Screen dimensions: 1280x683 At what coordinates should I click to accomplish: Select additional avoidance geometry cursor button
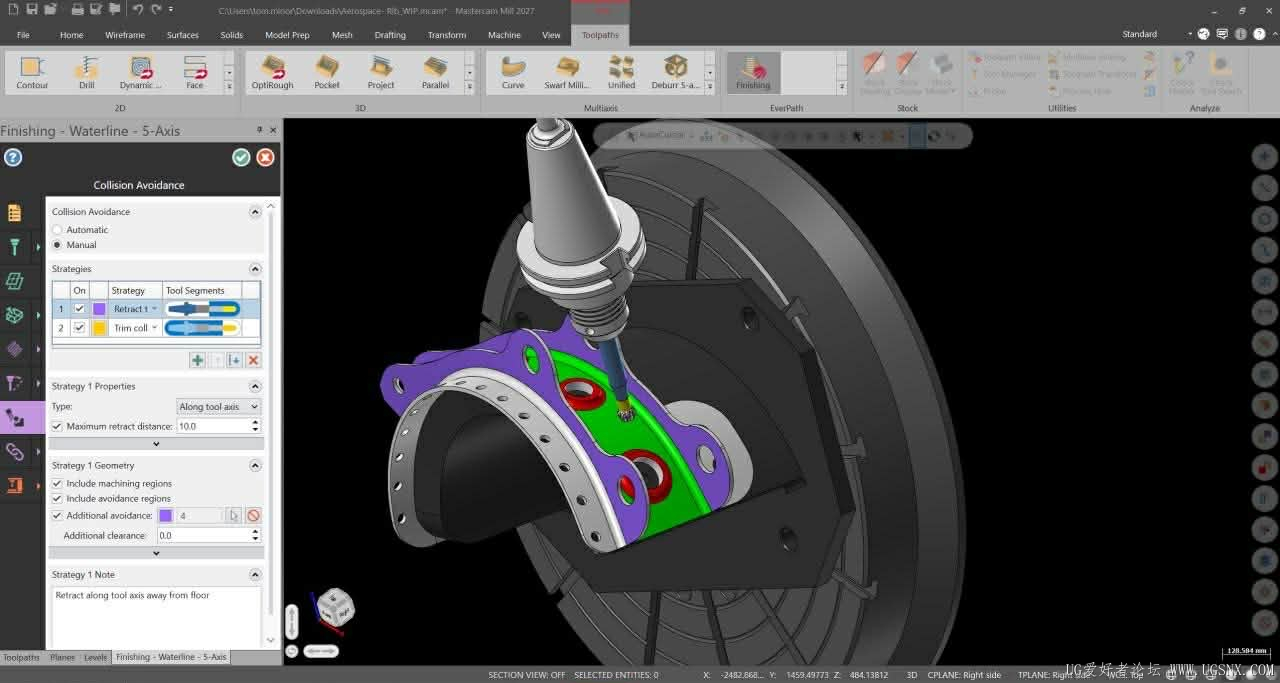[233, 516]
